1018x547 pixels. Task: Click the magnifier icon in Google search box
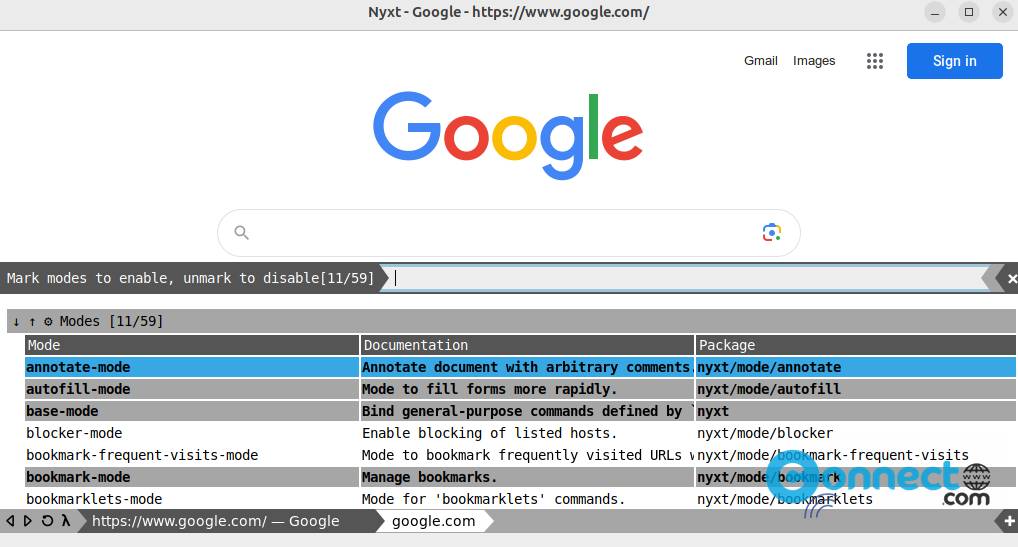[242, 232]
